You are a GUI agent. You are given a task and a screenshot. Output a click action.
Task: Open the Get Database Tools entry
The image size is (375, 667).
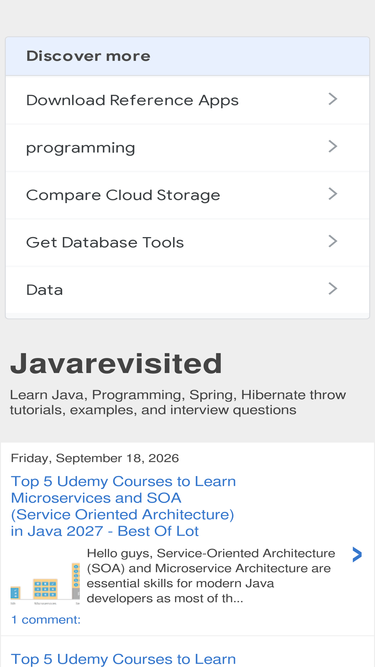tap(188, 242)
